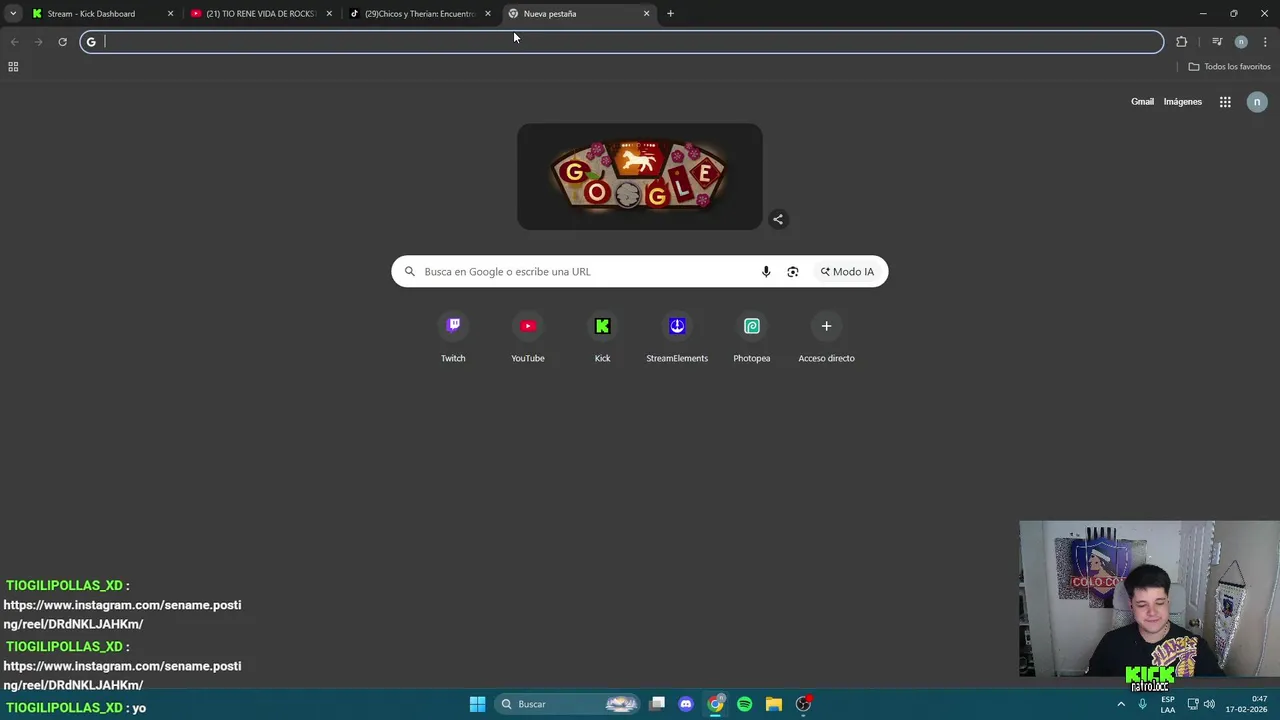This screenshot has height=720, width=1280.
Task: Open Chrome from the taskbar
Action: click(715, 704)
